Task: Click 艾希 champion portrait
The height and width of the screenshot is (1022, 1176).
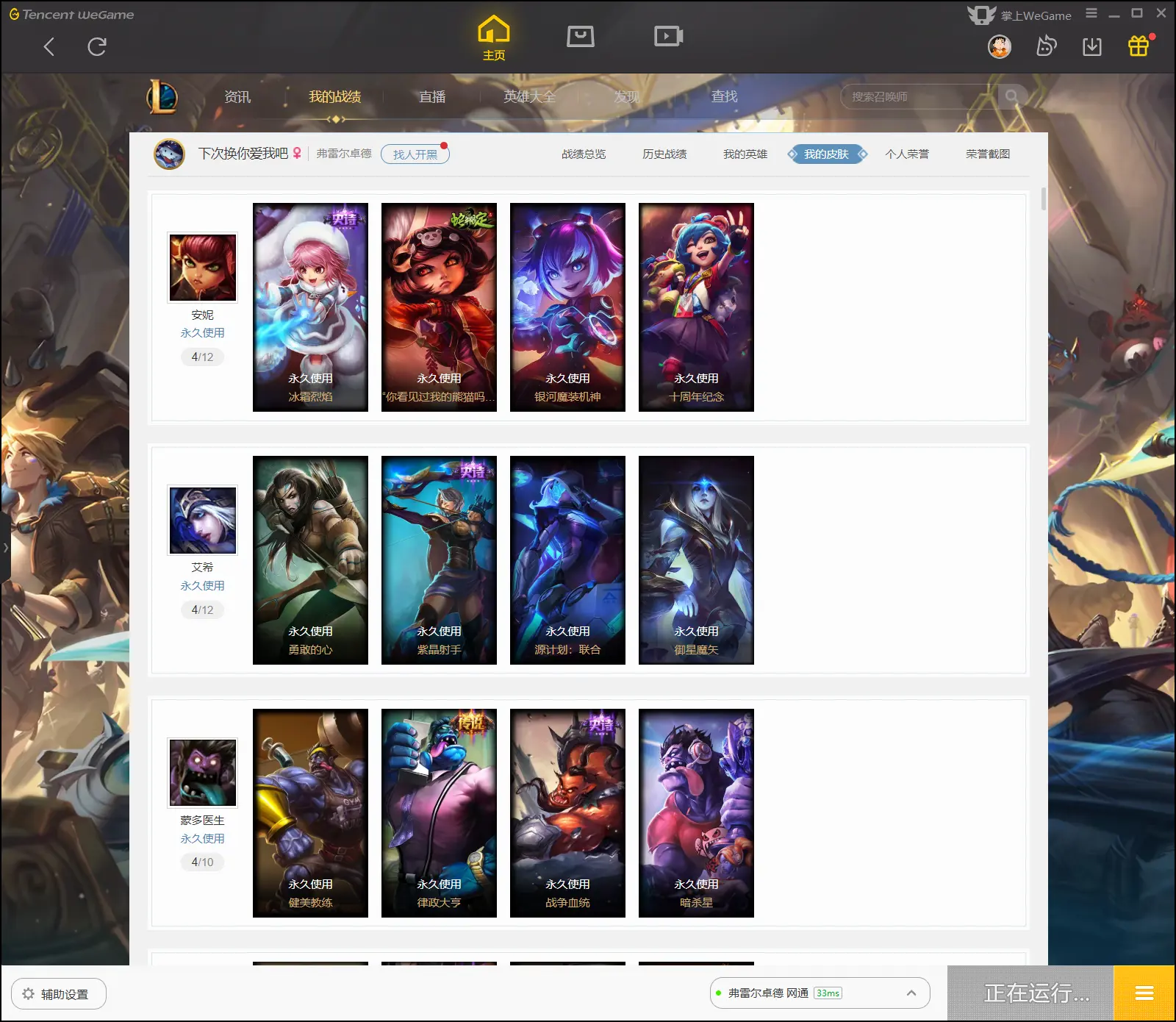Action: 203,521
